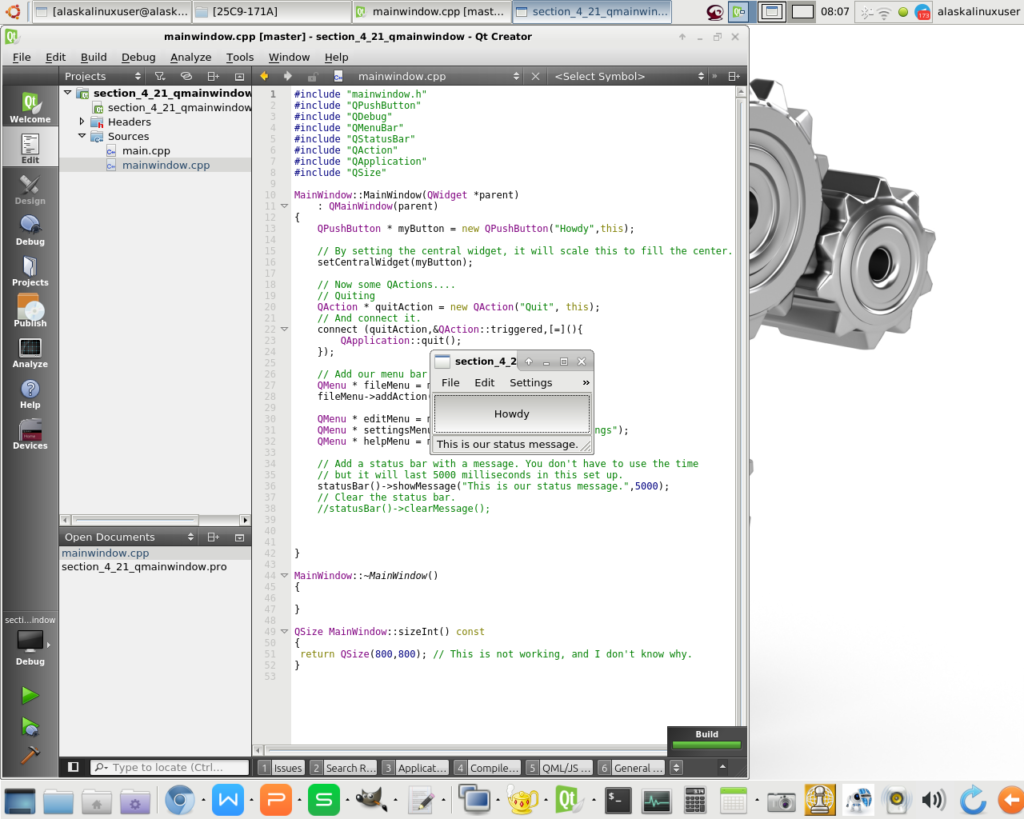Click the Type to locate search field
1024x819 pixels.
click(170, 768)
